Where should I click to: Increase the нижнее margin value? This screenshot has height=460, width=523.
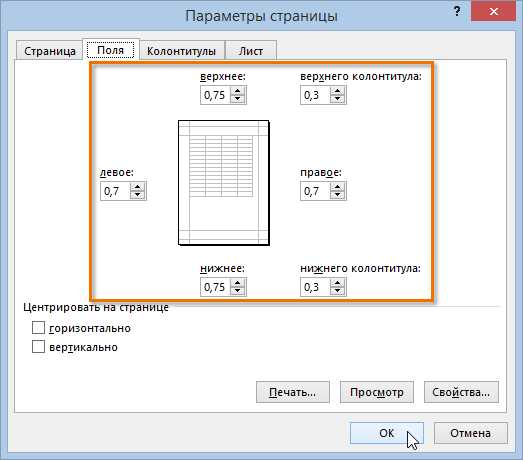237,283
